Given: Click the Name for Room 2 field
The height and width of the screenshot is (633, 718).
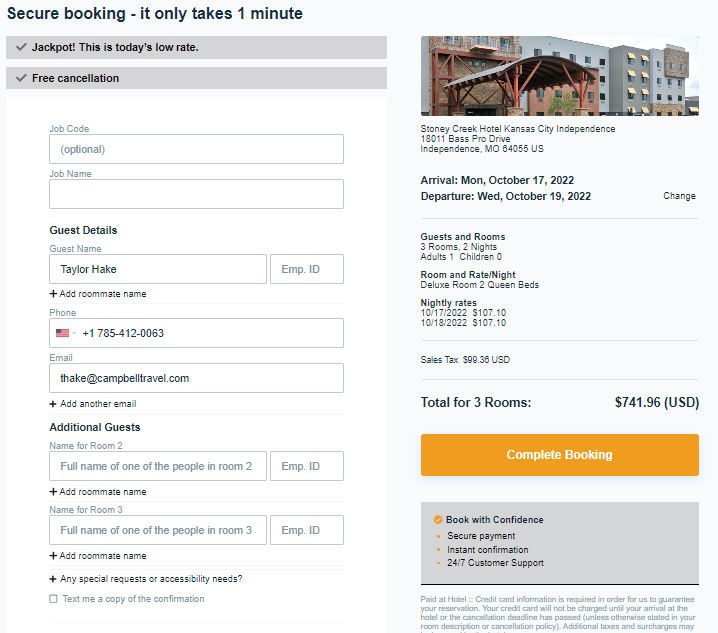Looking at the screenshot, I should (x=158, y=466).
